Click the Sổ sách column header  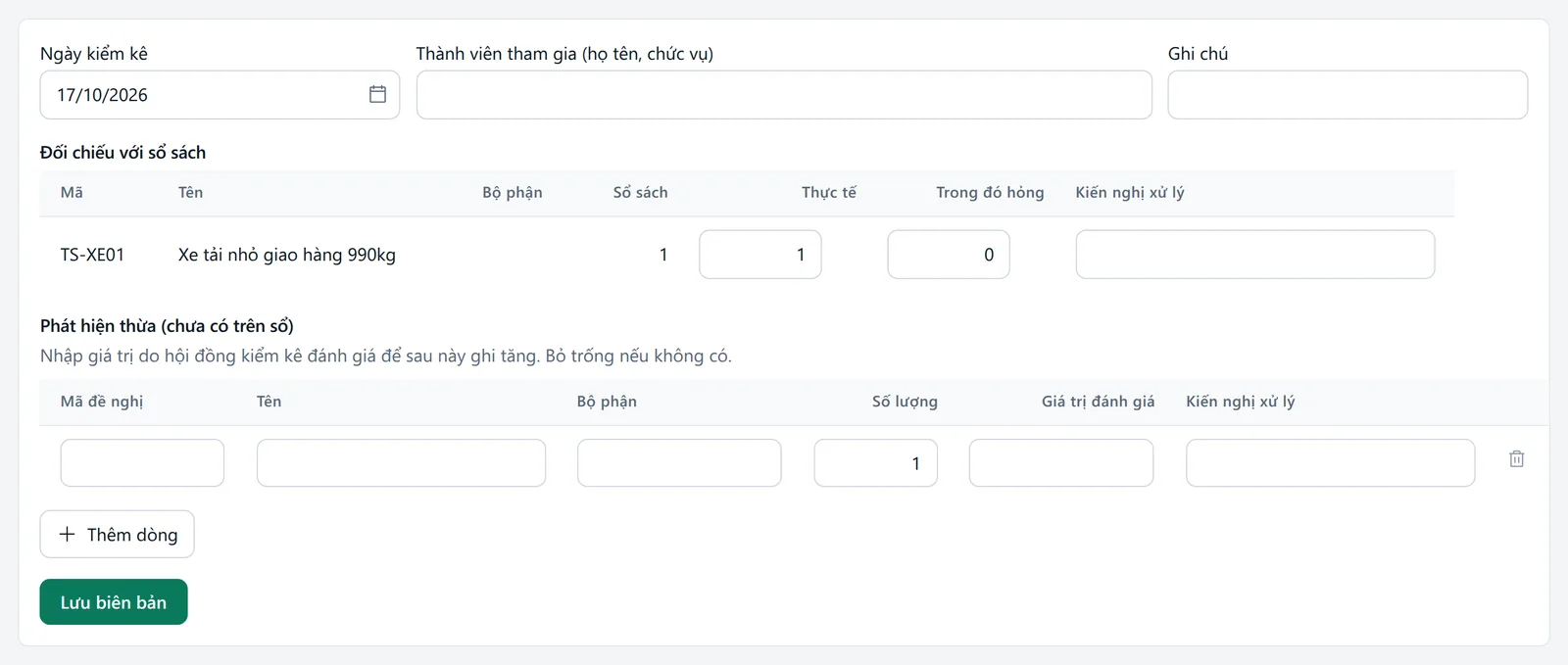click(640, 192)
